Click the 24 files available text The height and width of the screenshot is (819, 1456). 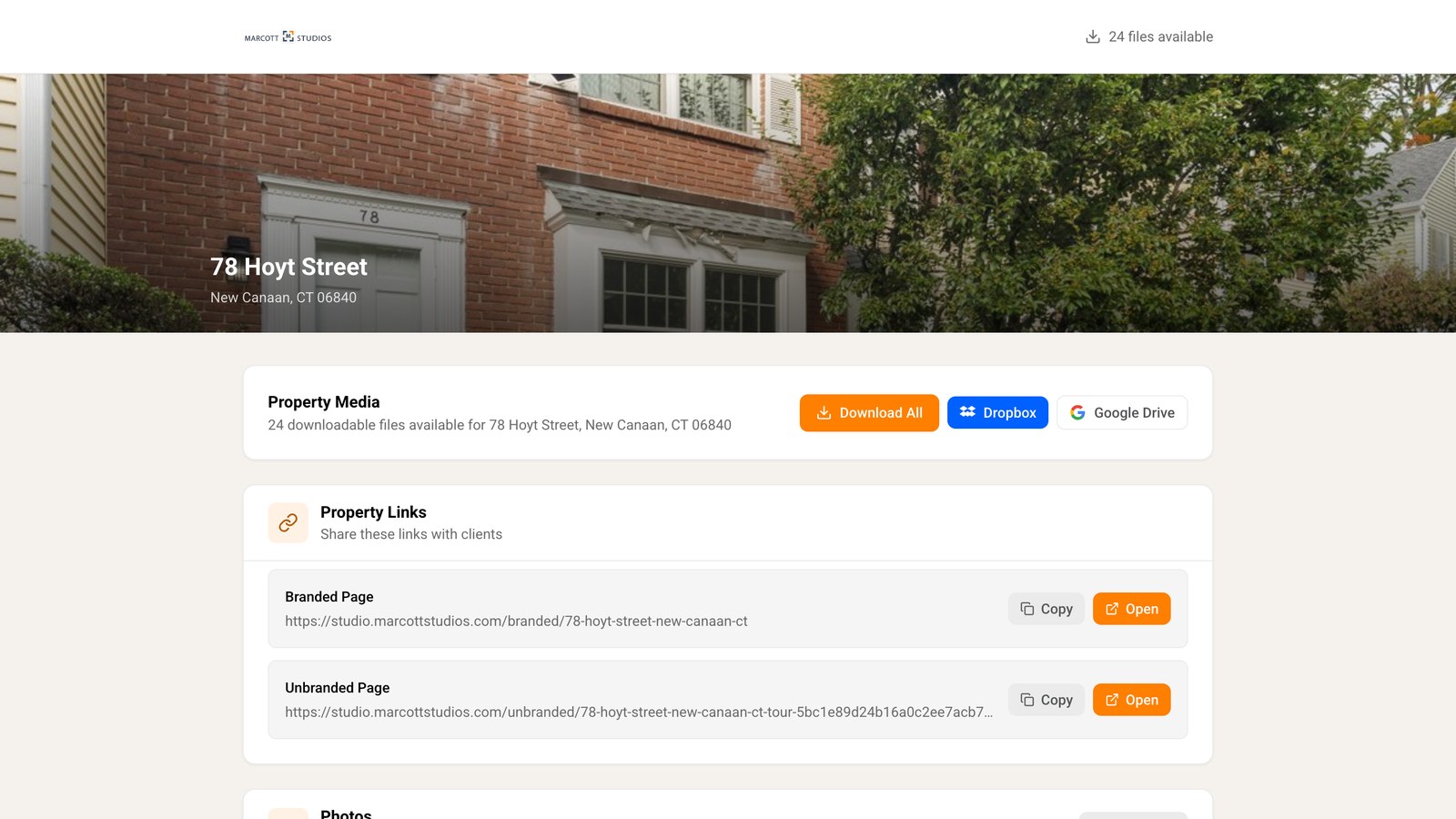tap(1160, 36)
